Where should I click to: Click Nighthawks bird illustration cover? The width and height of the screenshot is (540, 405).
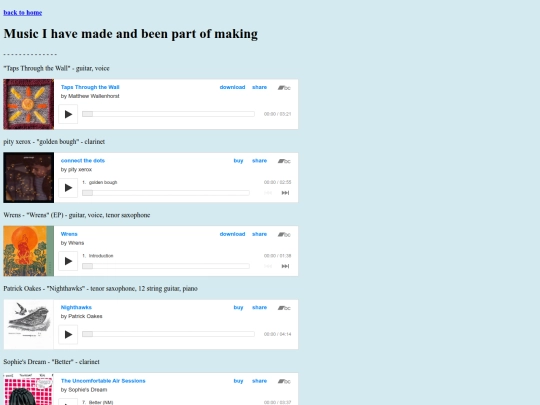[29, 324]
